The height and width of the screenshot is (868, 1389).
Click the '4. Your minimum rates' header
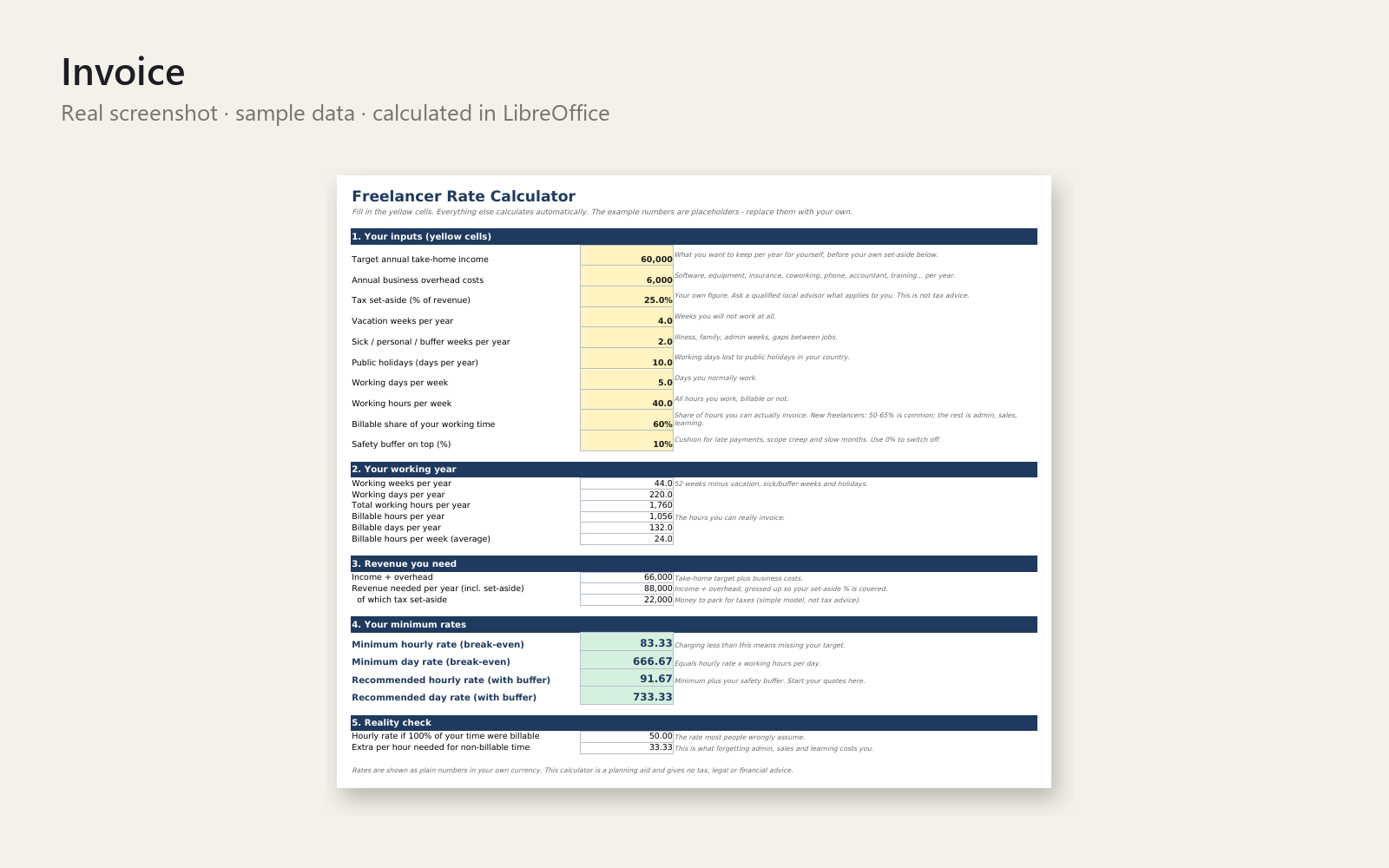coord(694,625)
